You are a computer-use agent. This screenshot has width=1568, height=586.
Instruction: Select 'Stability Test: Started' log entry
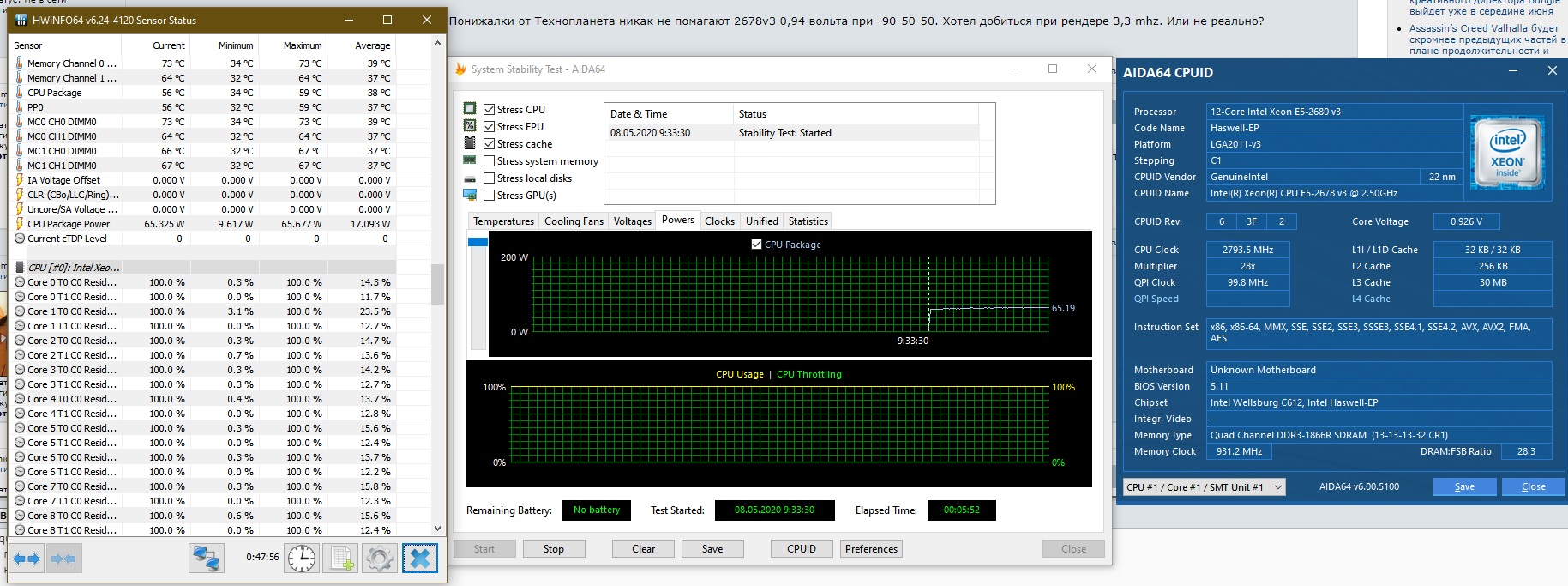click(x=792, y=133)
